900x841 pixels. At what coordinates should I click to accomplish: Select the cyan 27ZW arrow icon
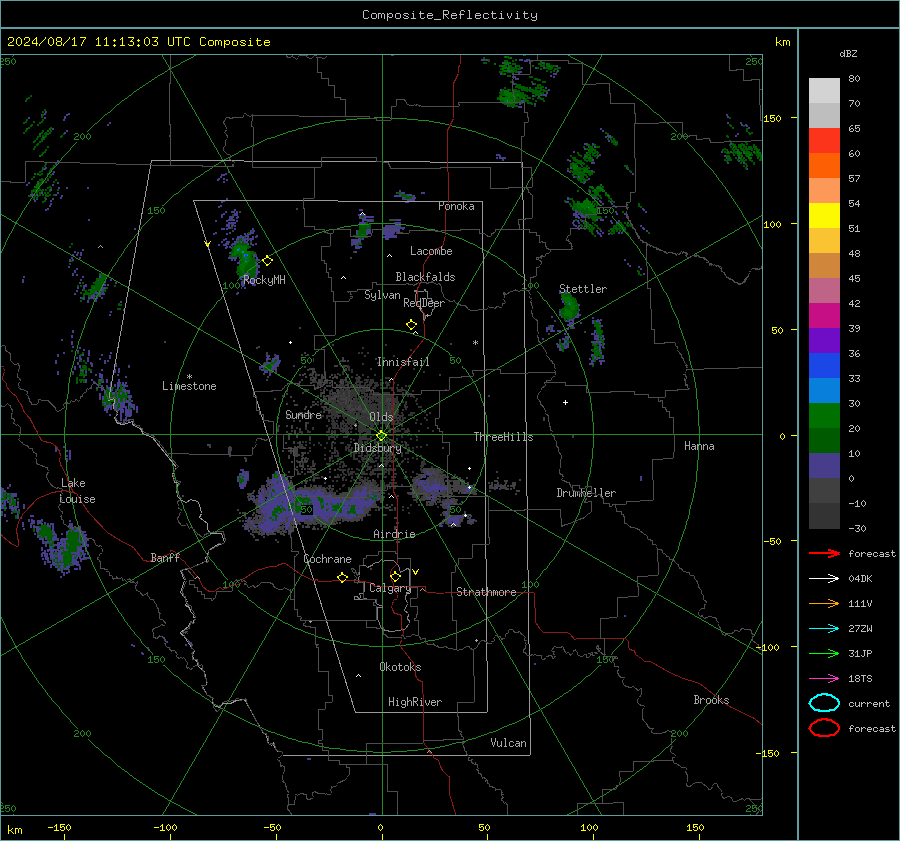pos(824,629)
